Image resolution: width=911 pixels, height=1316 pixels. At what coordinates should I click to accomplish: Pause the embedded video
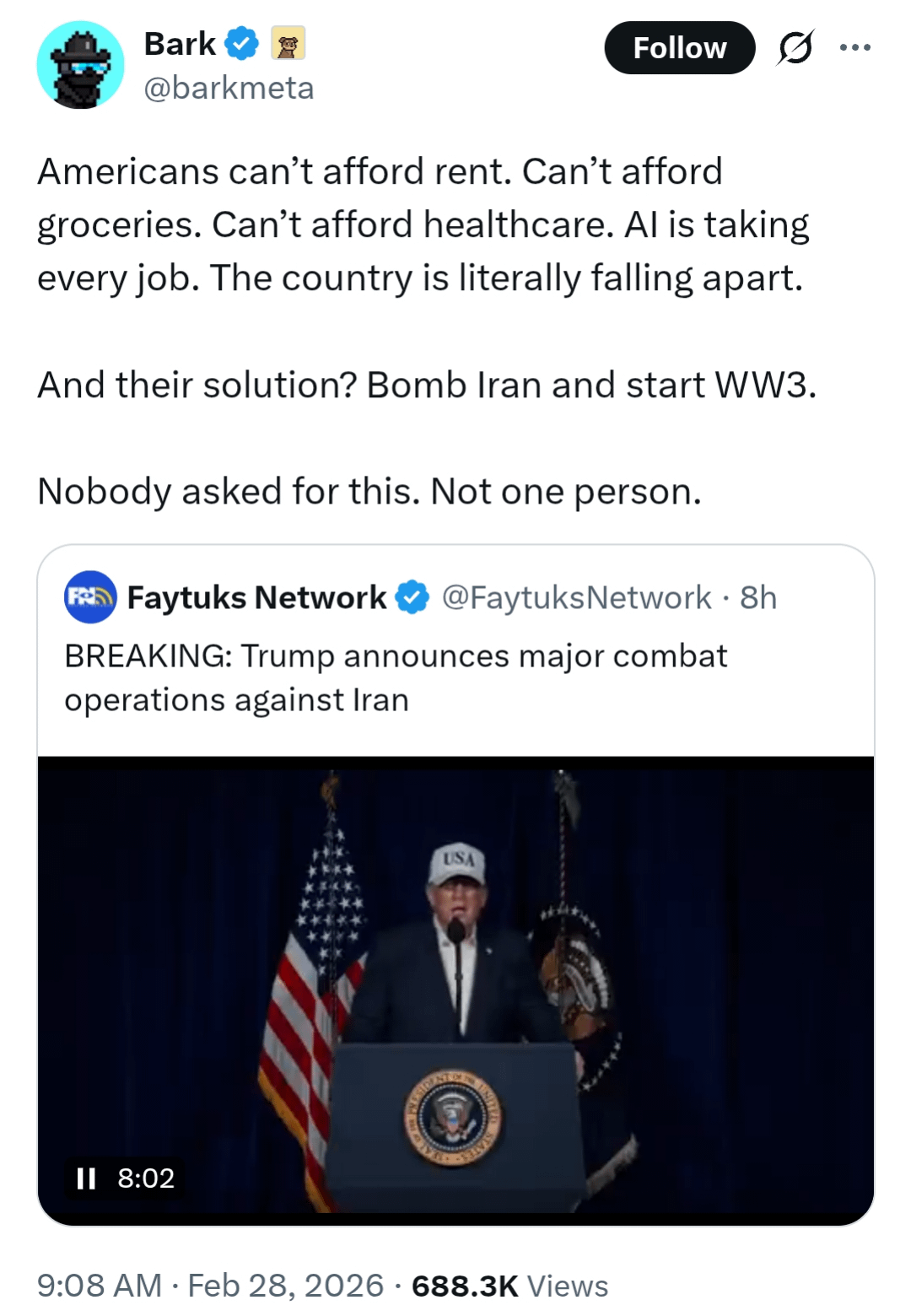point(86,1178)
